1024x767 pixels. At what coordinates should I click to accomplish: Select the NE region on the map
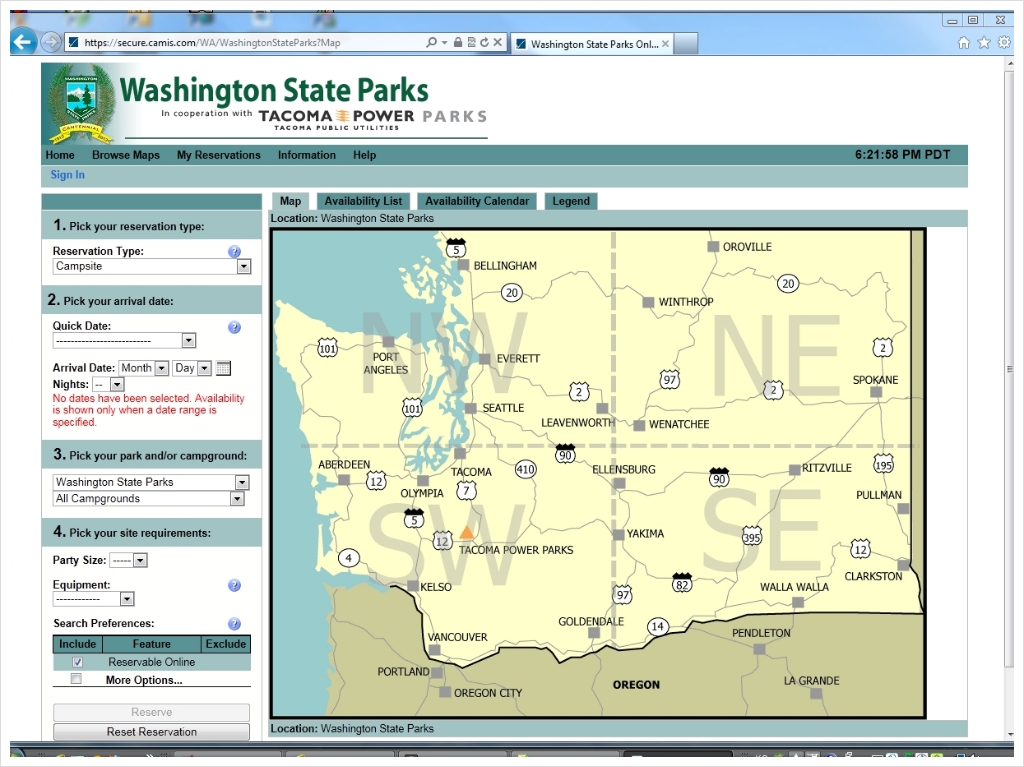tap(775, 356)
